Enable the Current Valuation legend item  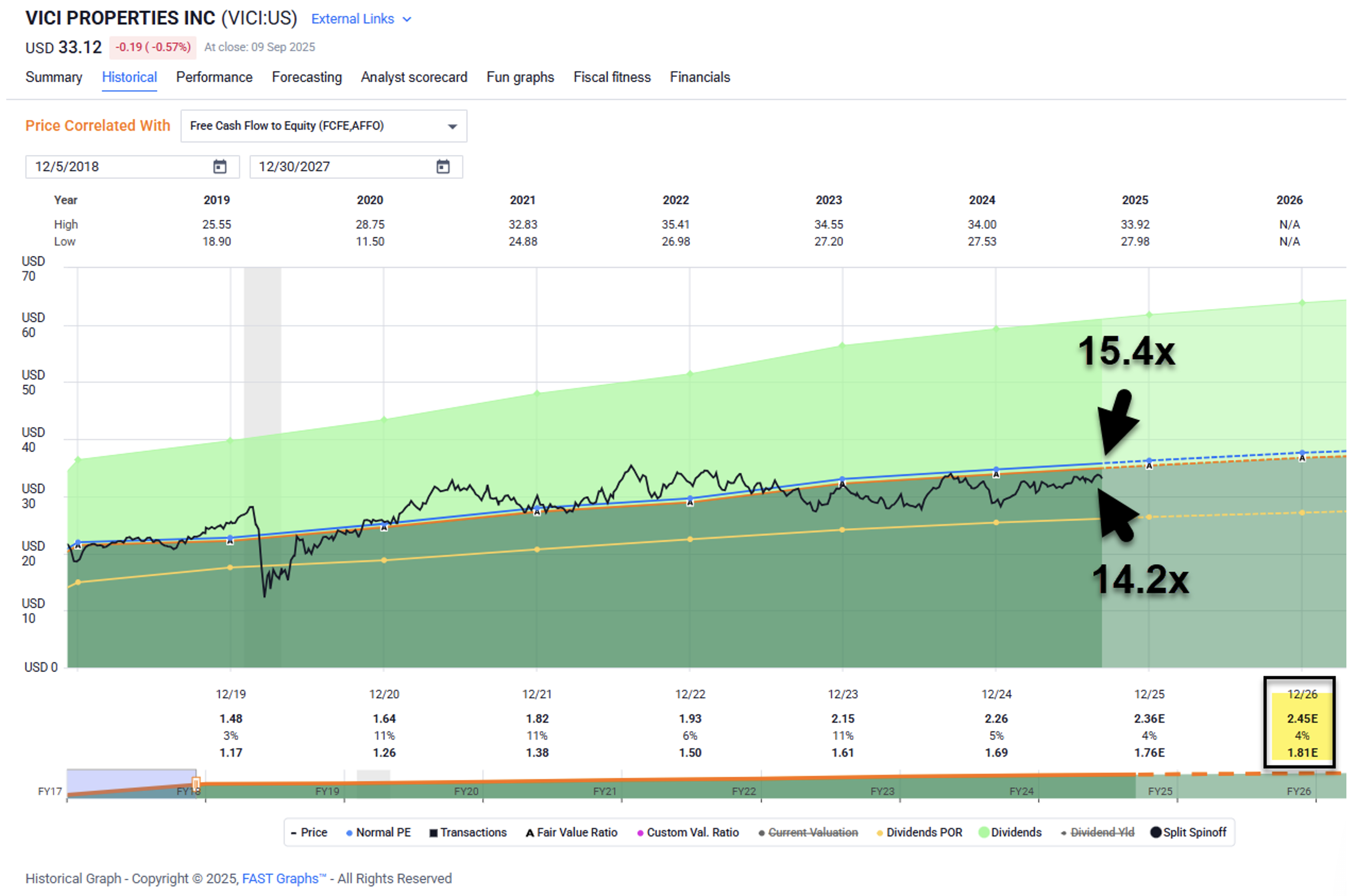click(x=809, y=833)
